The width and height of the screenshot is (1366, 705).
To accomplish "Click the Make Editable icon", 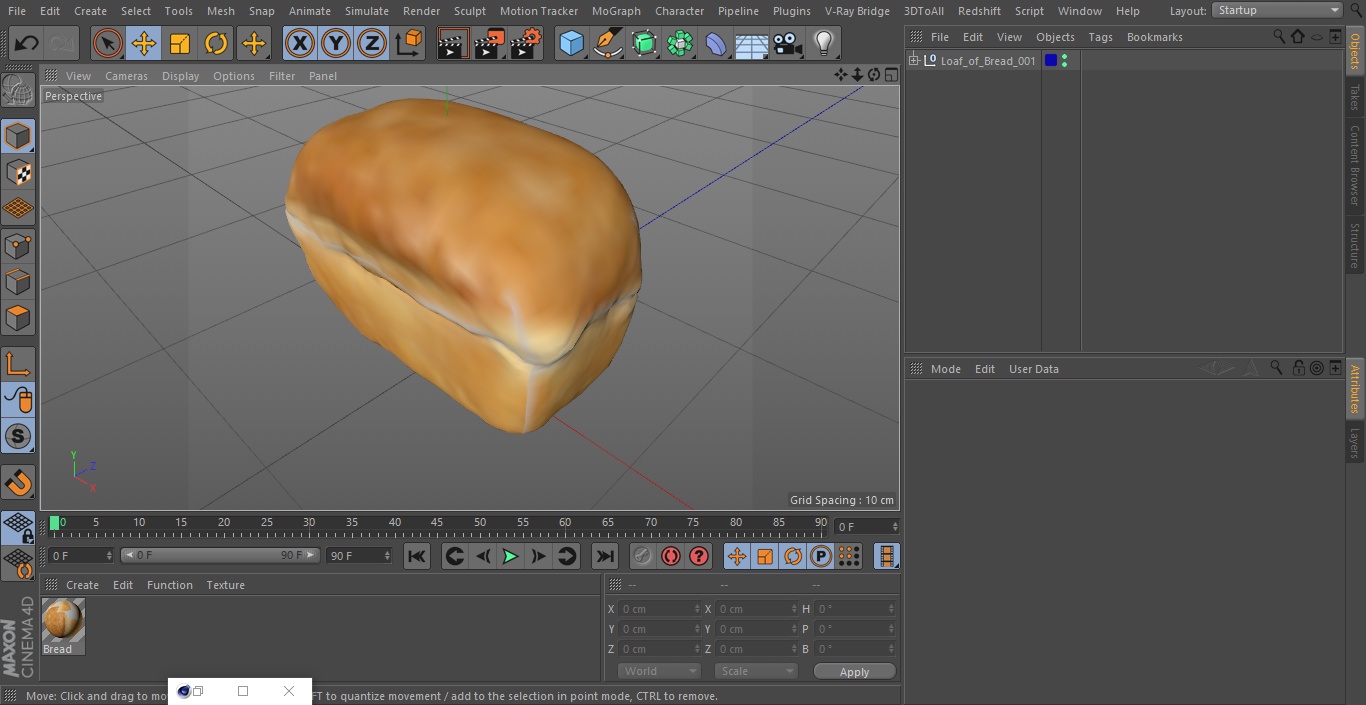I will pos(18,91).
